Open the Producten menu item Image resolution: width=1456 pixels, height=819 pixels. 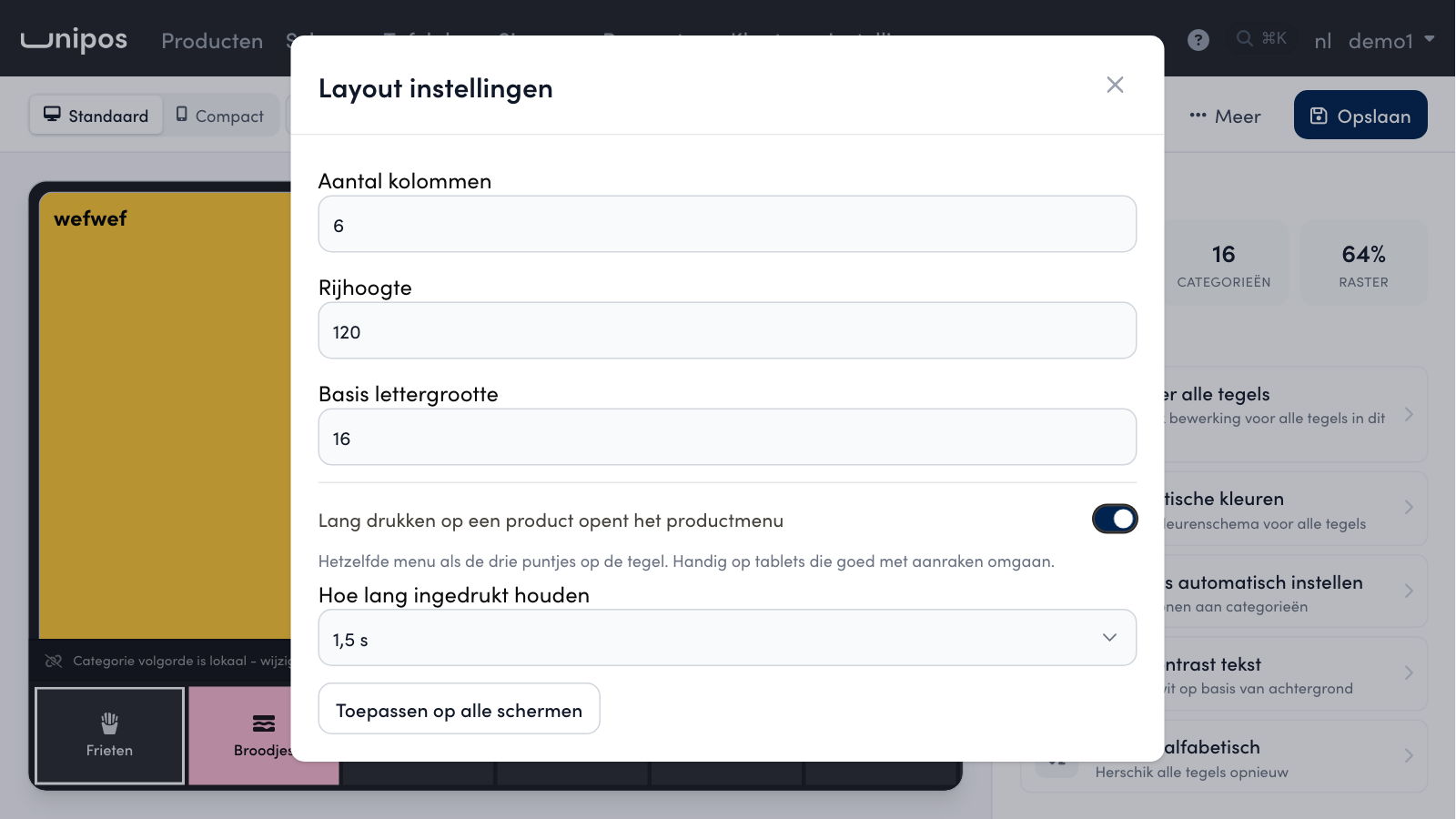[x=212, y=41]
